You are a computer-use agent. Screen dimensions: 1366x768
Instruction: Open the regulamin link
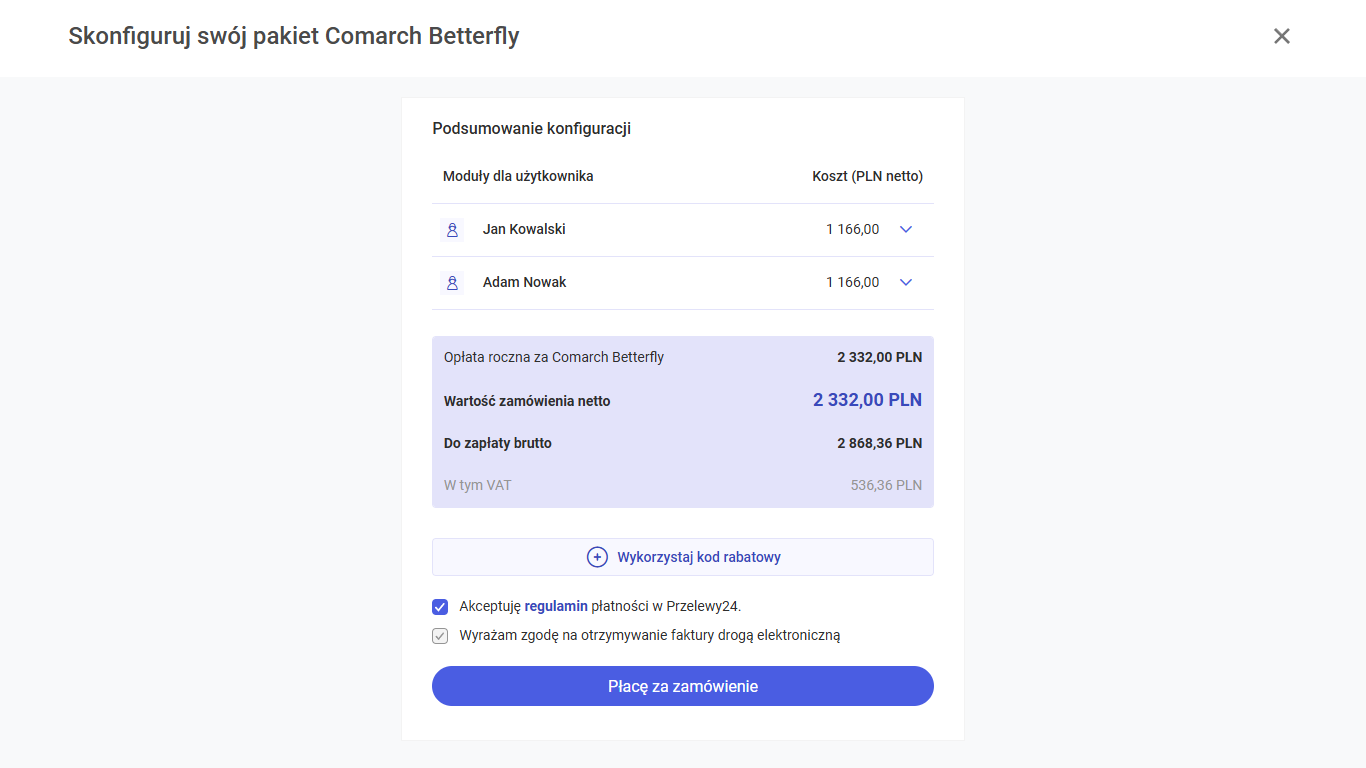pyautogui.click(x=556, y=606)
